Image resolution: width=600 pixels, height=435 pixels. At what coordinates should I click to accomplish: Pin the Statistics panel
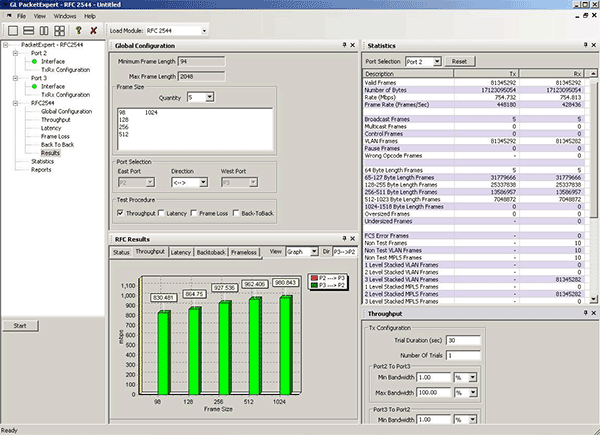click(585, 45)
